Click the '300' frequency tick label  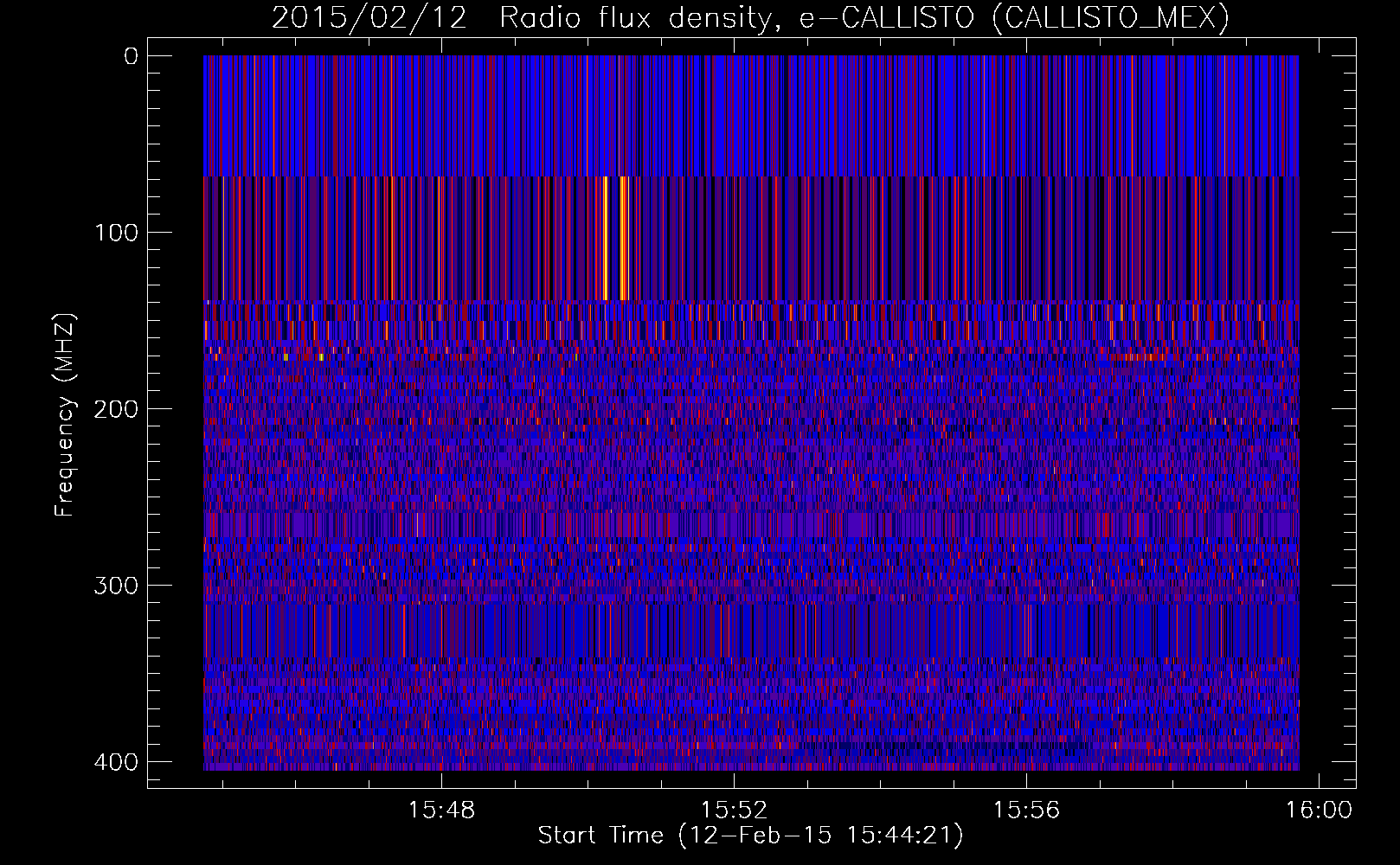click(115, 586)
